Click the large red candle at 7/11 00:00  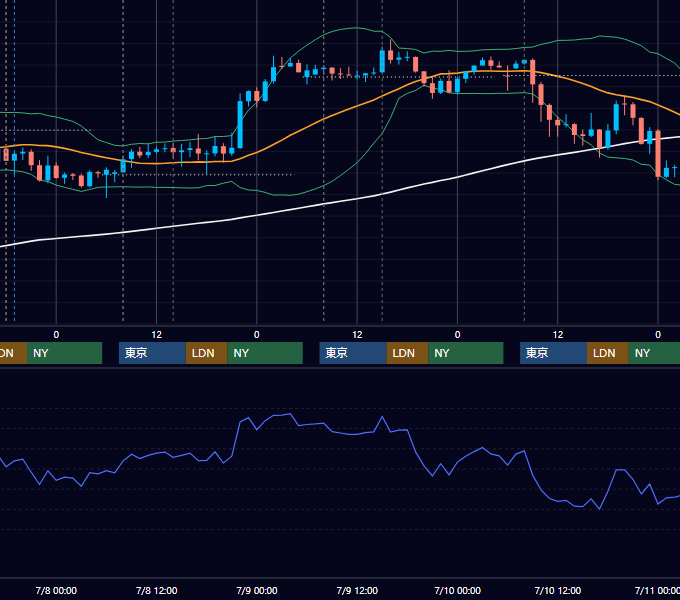[x=658, y=153]
